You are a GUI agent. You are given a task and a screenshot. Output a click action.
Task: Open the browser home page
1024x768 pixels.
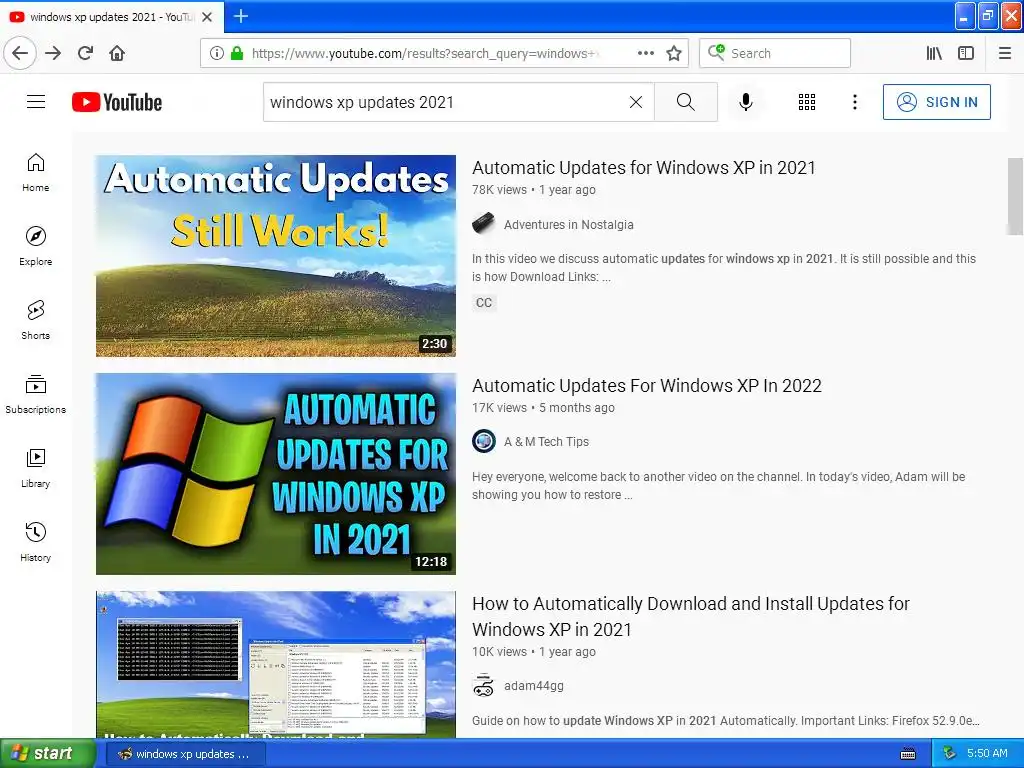click(x=117, y=53)
